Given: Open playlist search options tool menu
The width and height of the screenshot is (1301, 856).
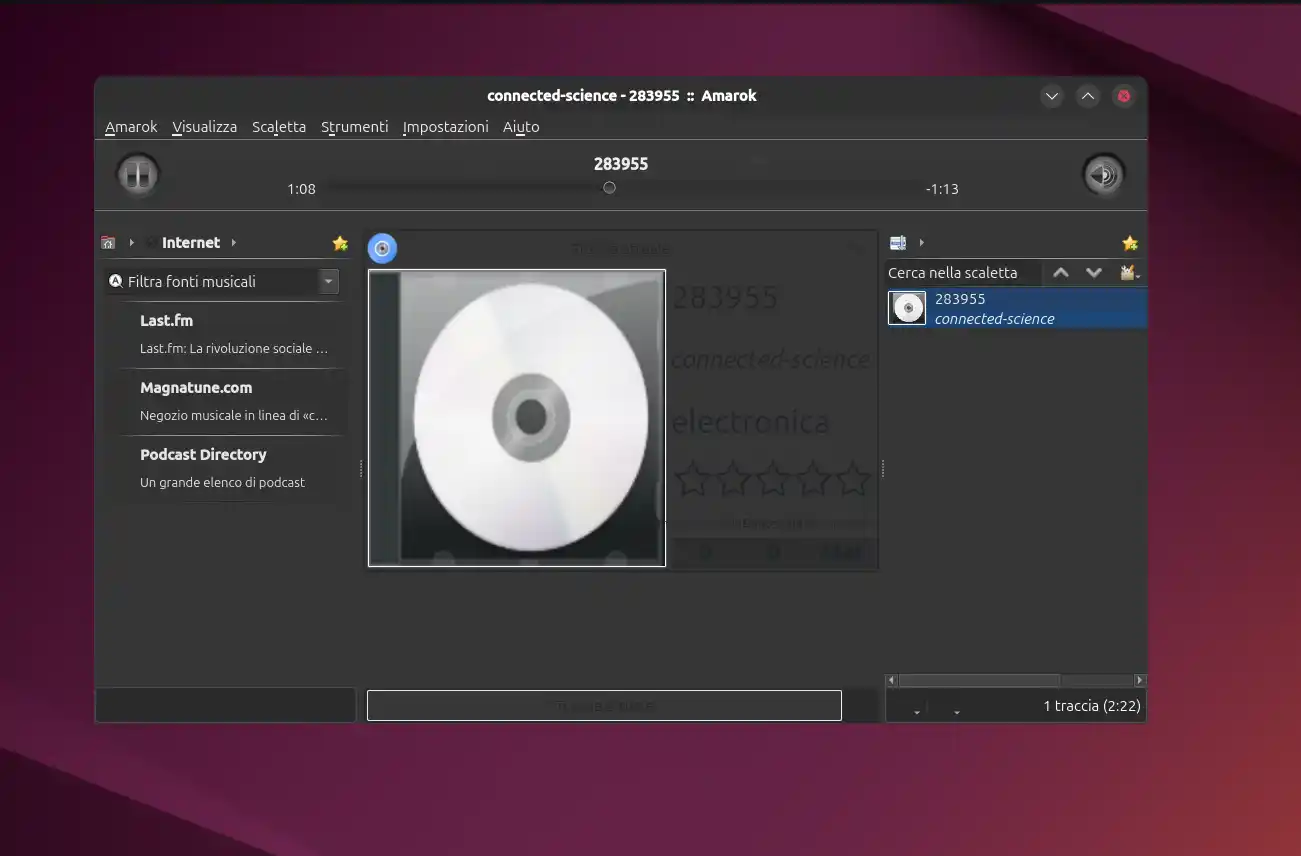Looking at the screenshot, I should coord(1130,273).
